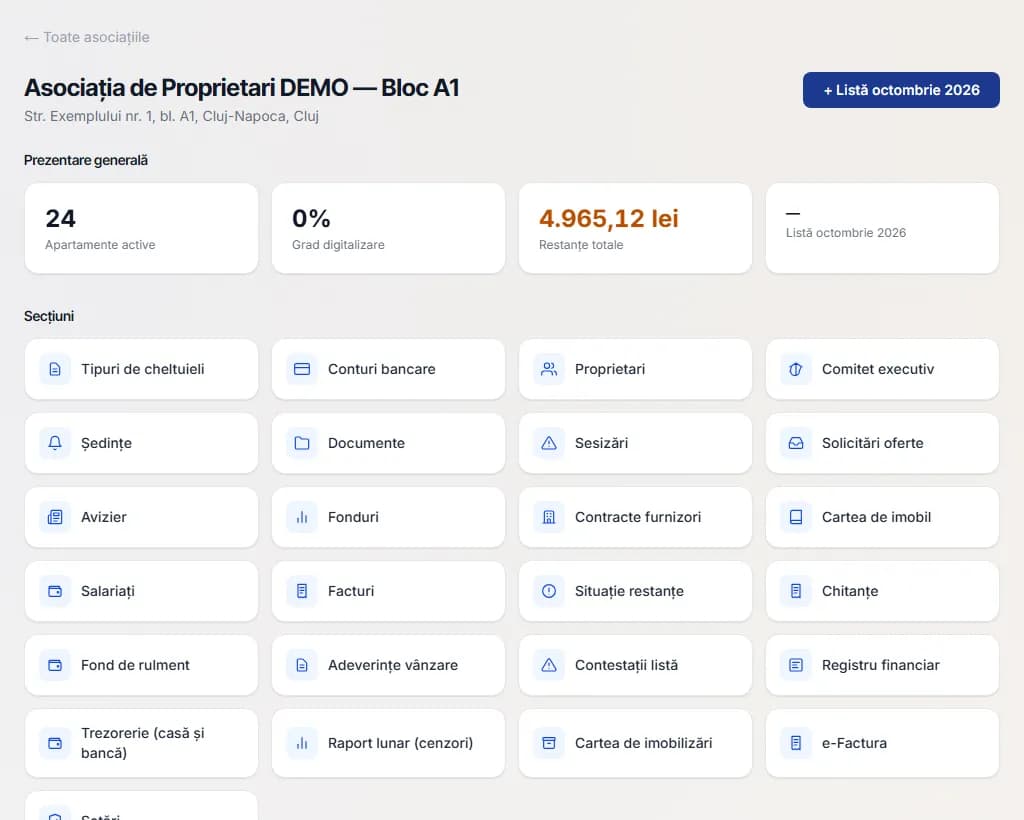The height and width of the screenshot is (820, 1024).
Task: Click the bar chart icon for Fonduri
Action: click(x=302, y=517)
